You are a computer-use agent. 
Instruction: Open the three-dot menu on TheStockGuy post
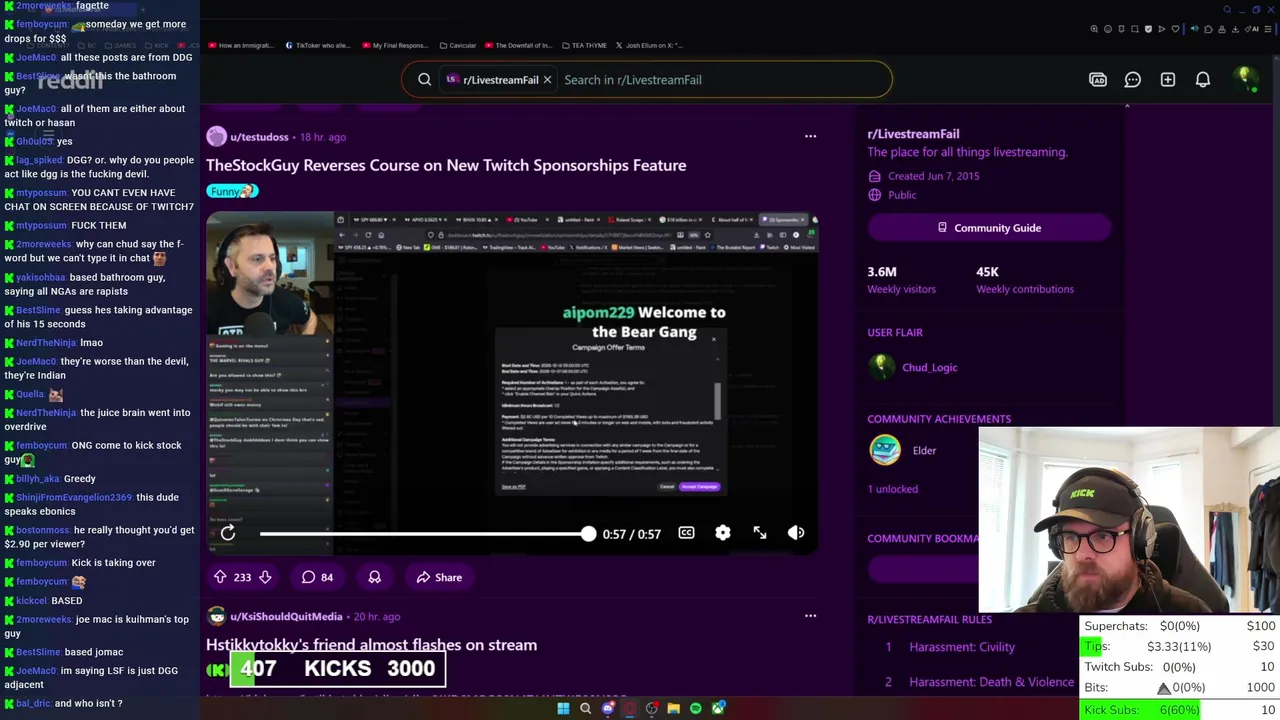[810, 136]
